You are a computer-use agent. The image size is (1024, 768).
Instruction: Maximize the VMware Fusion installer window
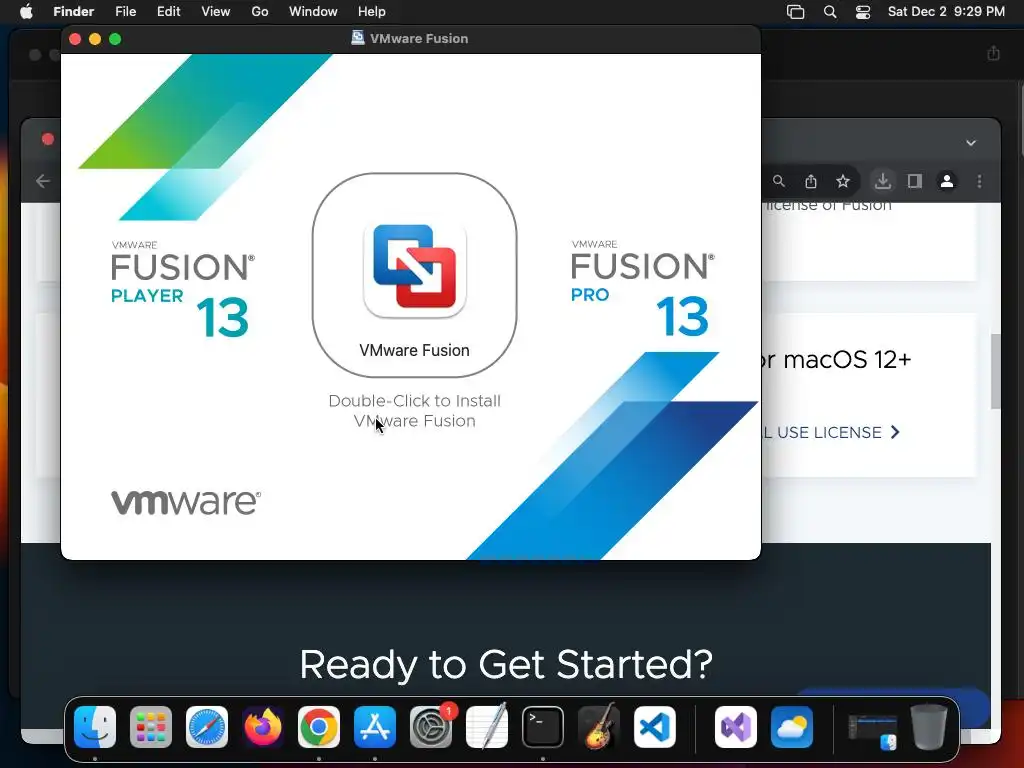(x=115, y=39)
